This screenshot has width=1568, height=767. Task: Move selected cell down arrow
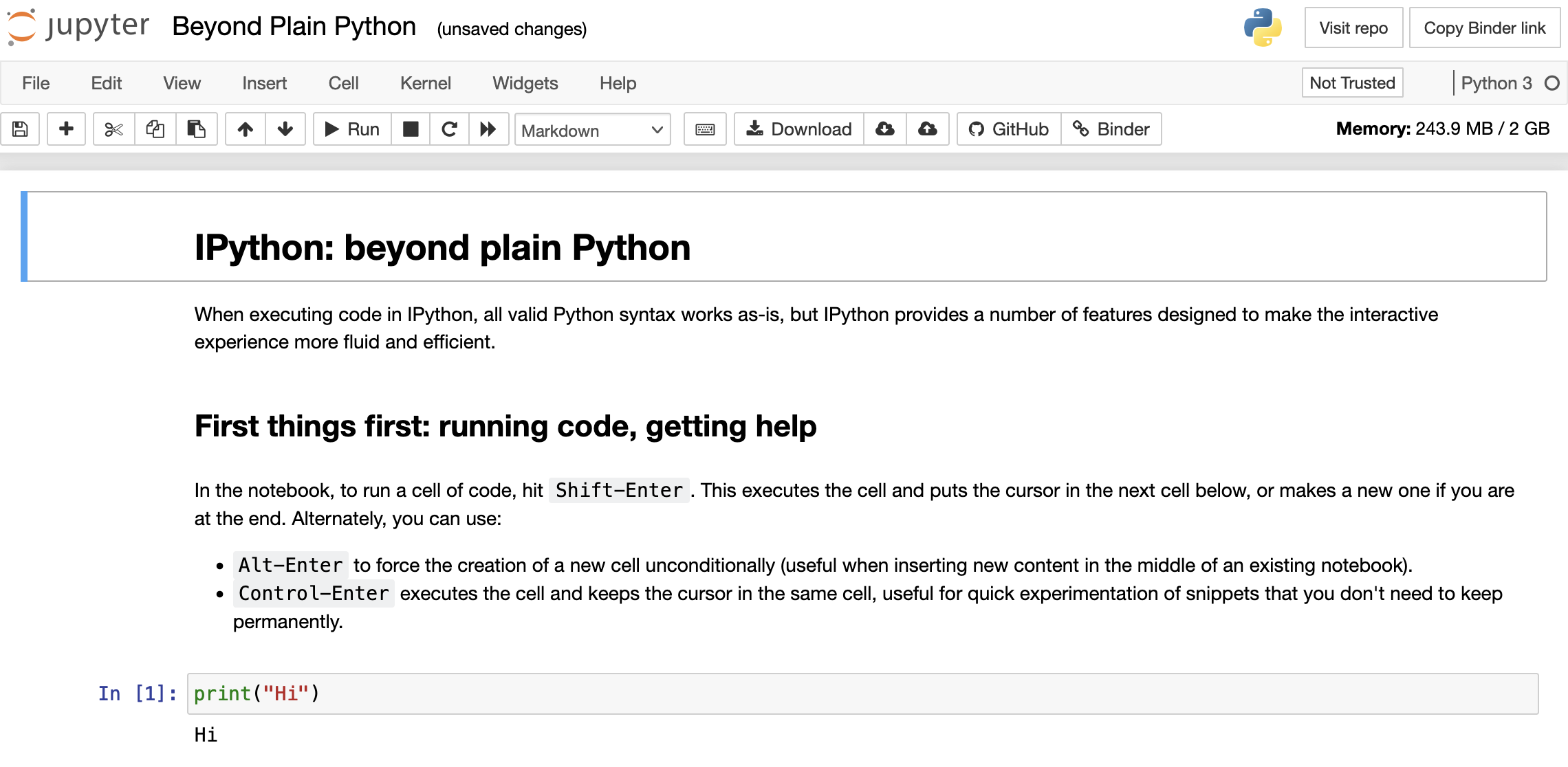click(285, 129)
